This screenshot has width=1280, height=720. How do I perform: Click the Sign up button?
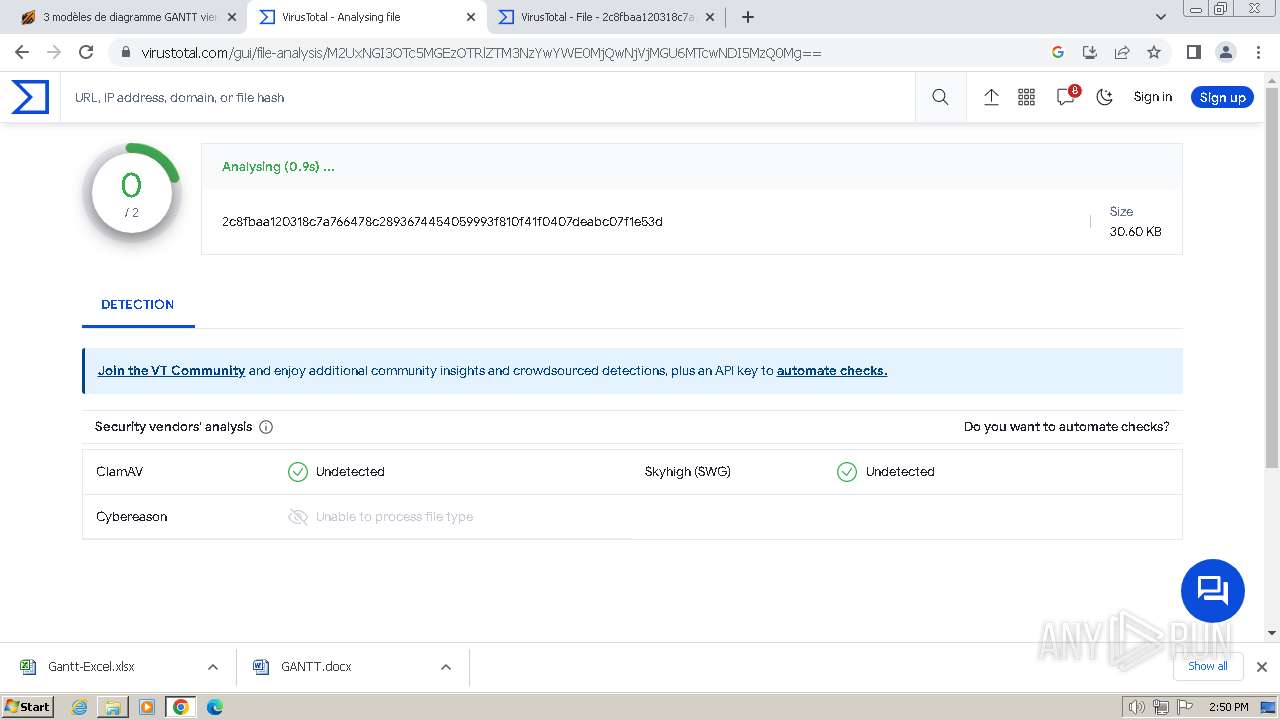(x=1222, y=97)
